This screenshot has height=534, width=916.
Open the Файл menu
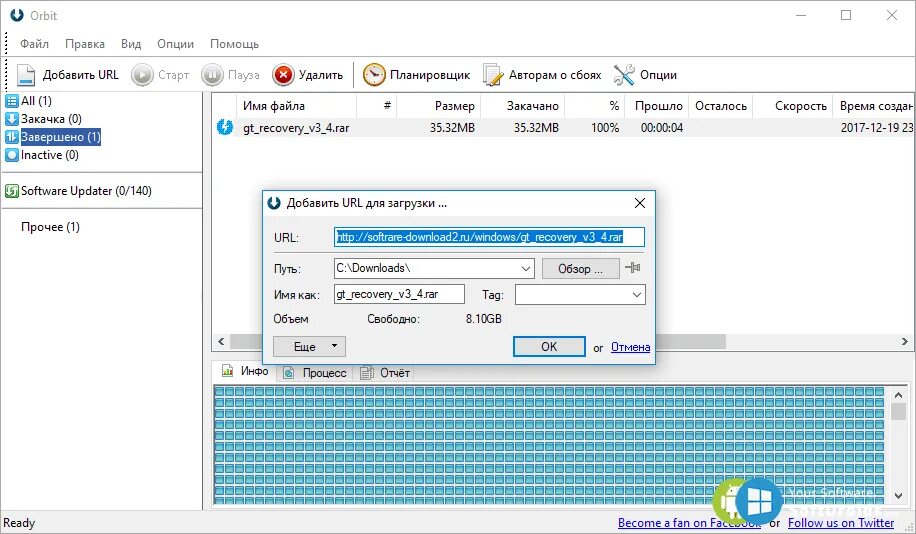[34, 44]
